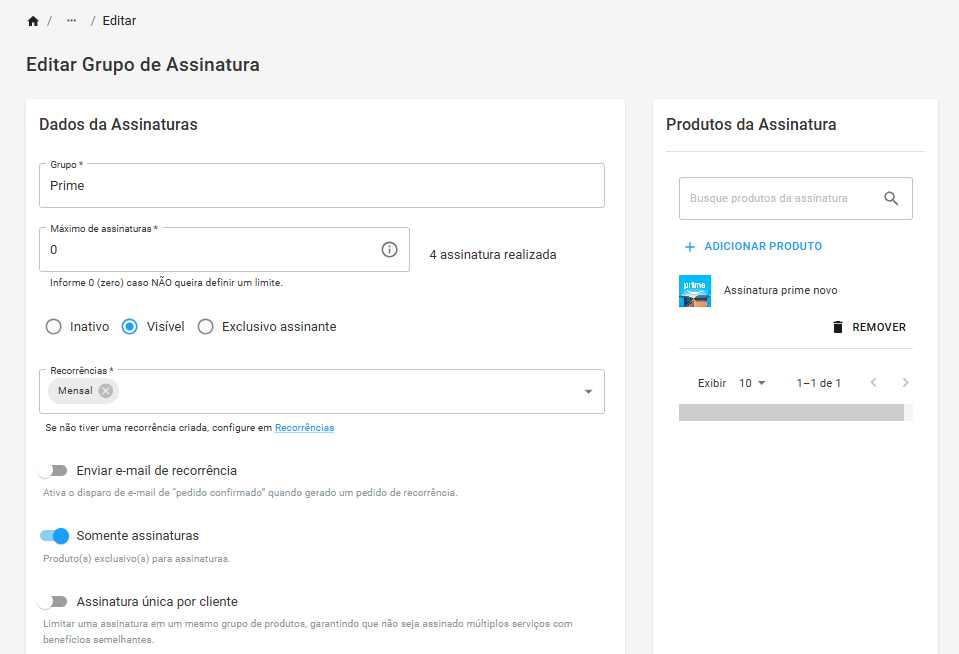Click the Assinatura prime novo thumbnail

(695, 291)
